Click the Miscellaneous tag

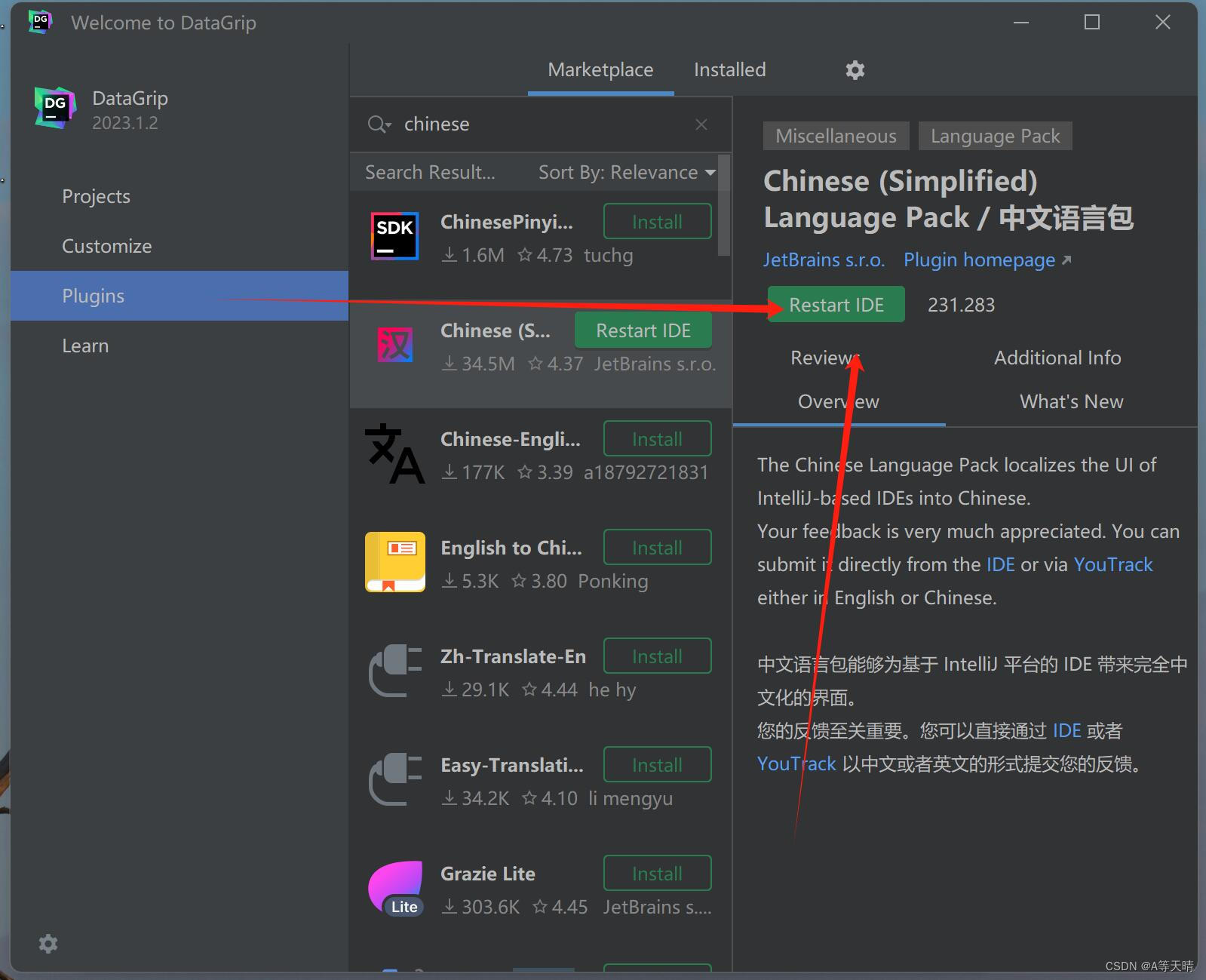coord(836,137)
